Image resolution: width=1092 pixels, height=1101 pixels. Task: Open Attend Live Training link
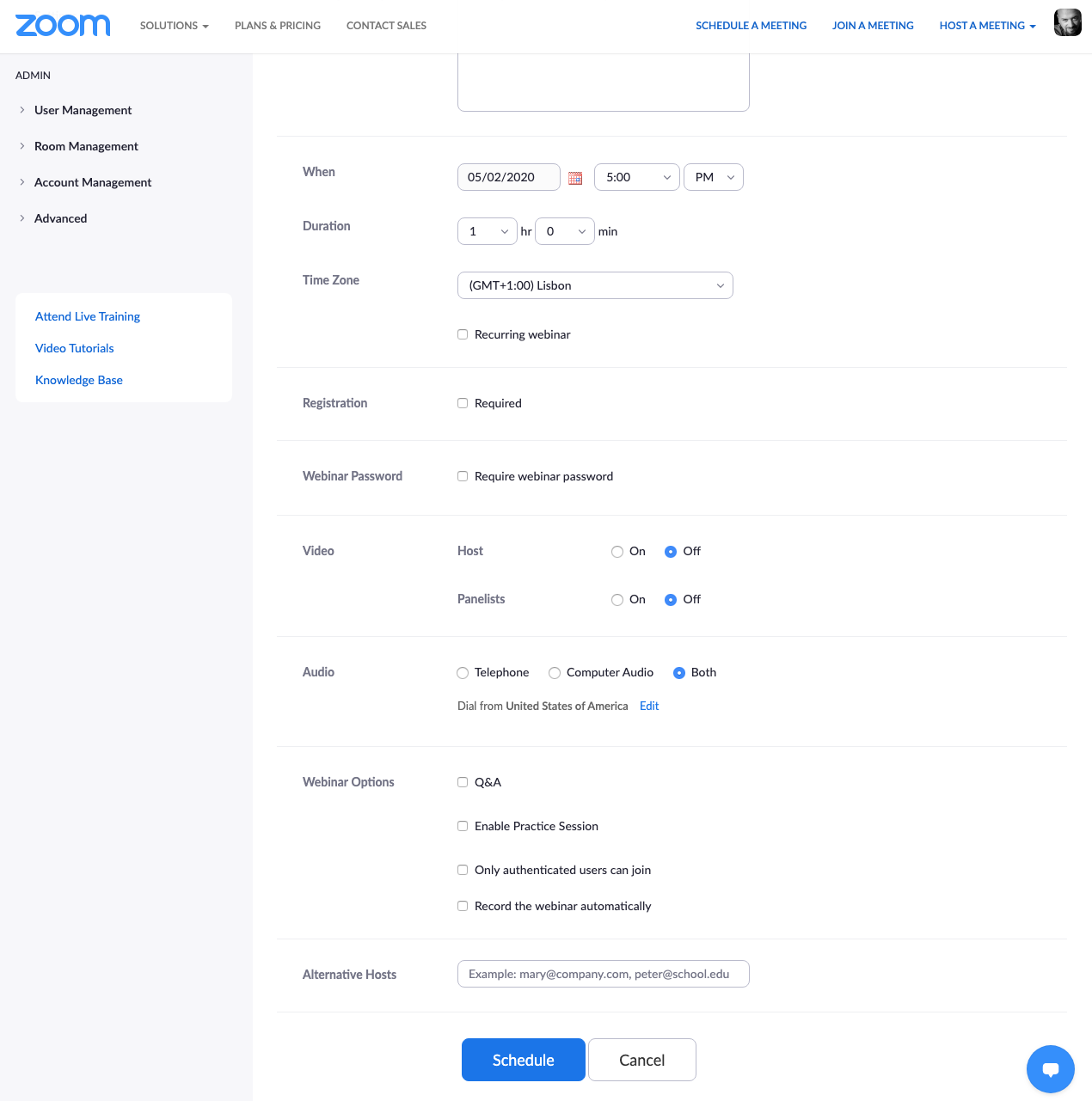(x=88, y=316)
